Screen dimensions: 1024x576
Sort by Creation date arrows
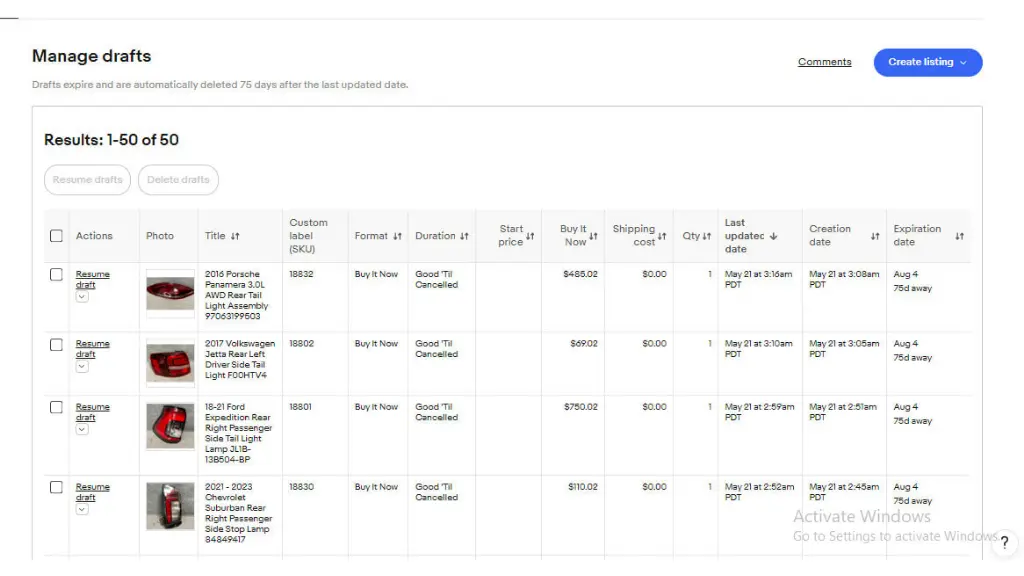(875, 236)
